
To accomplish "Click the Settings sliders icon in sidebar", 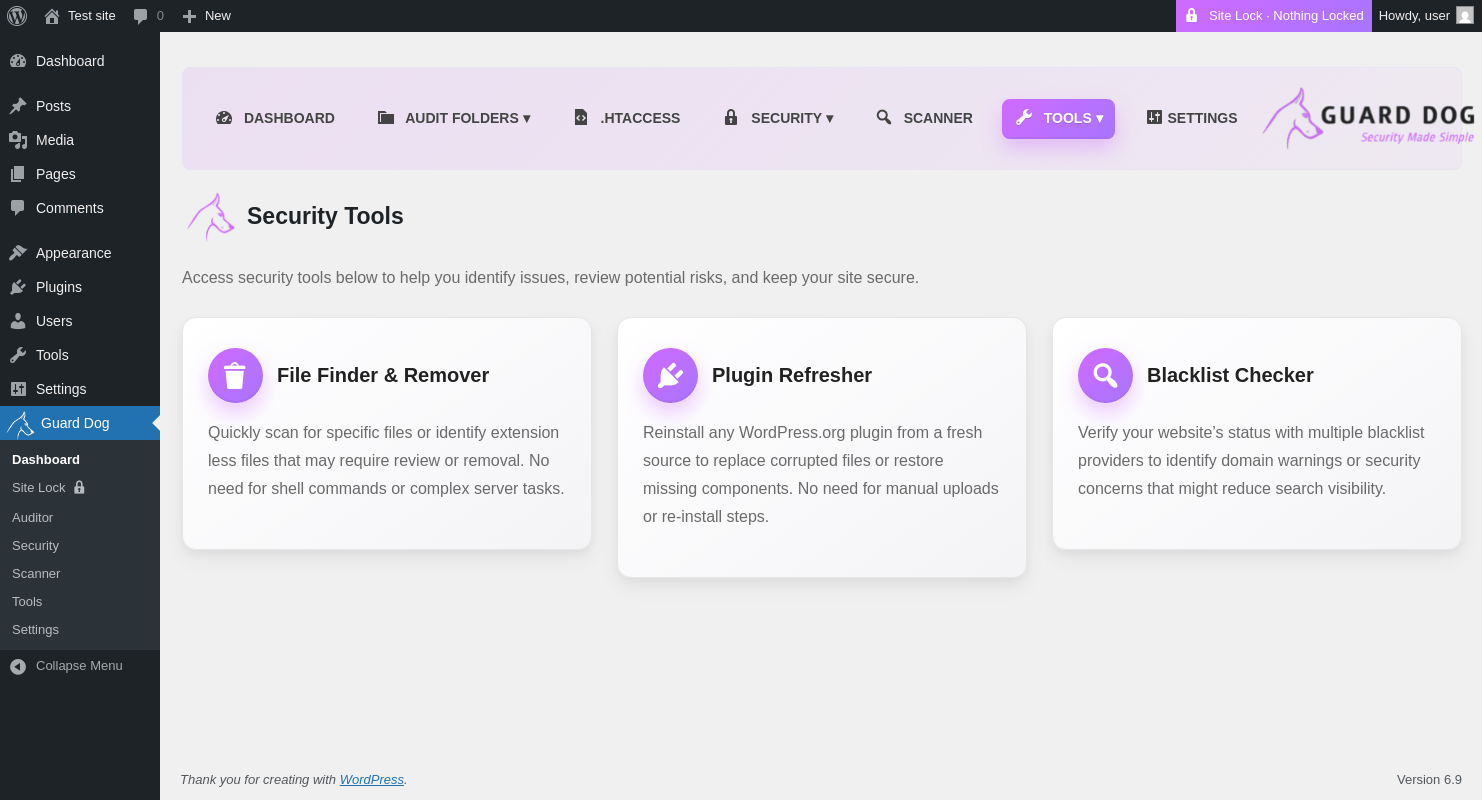I will point(18,389).
